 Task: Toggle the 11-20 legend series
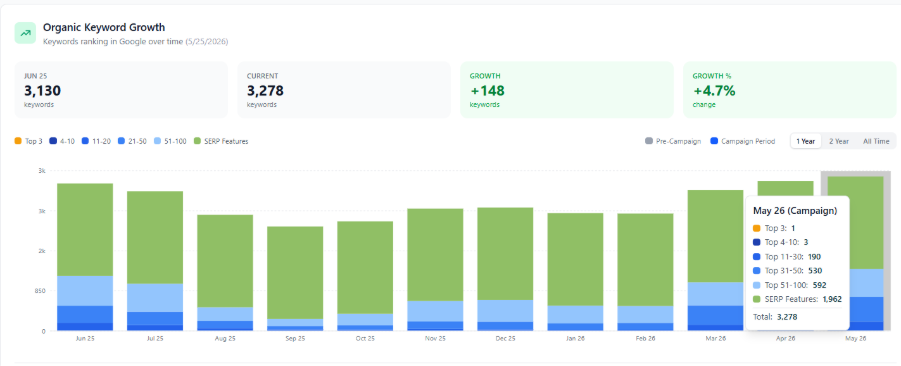96,141
